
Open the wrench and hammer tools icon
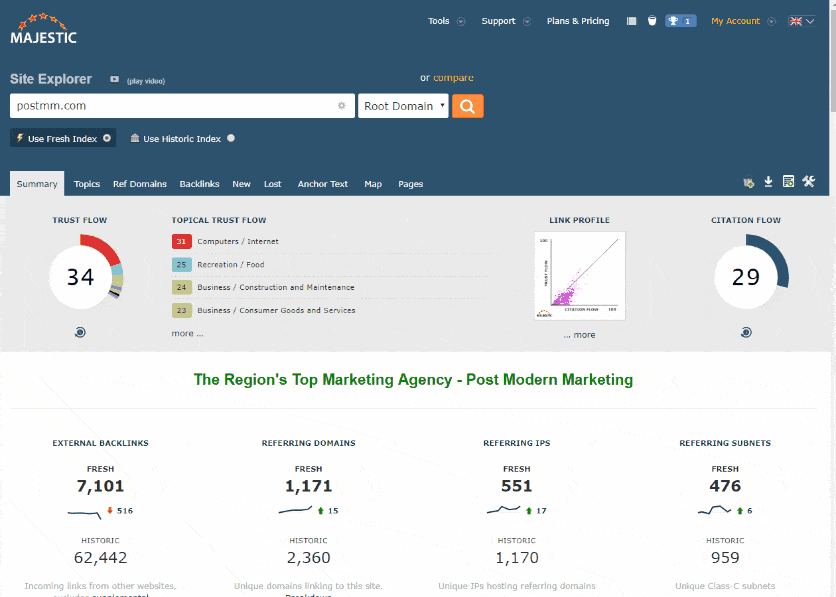click(809, 182)
